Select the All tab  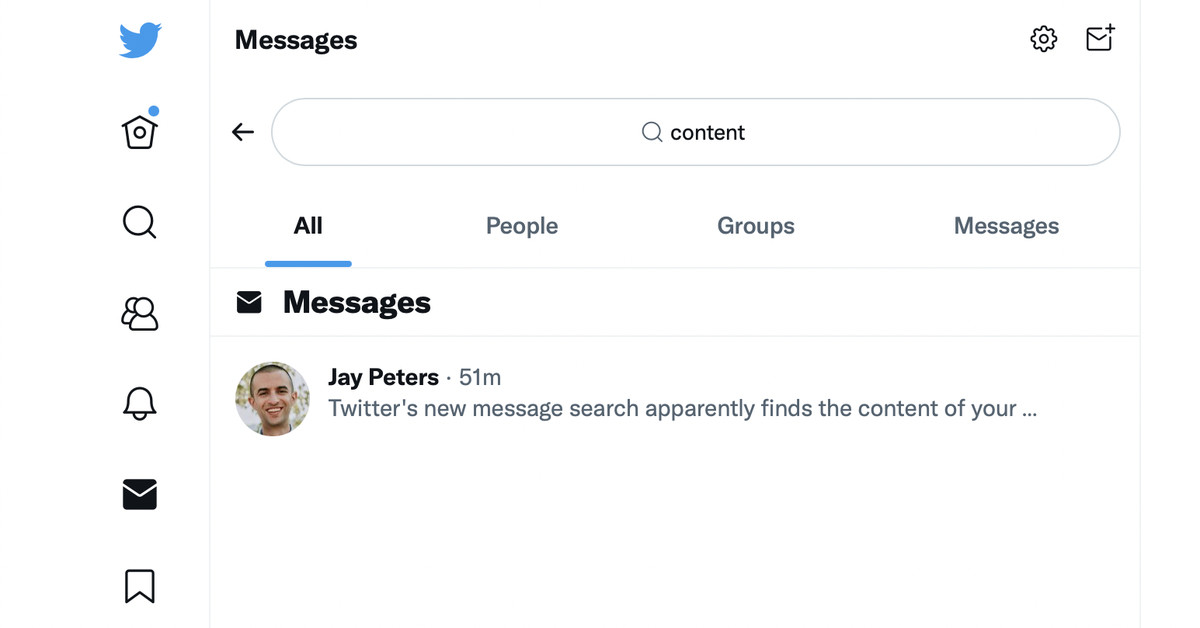tap(308, 226)
